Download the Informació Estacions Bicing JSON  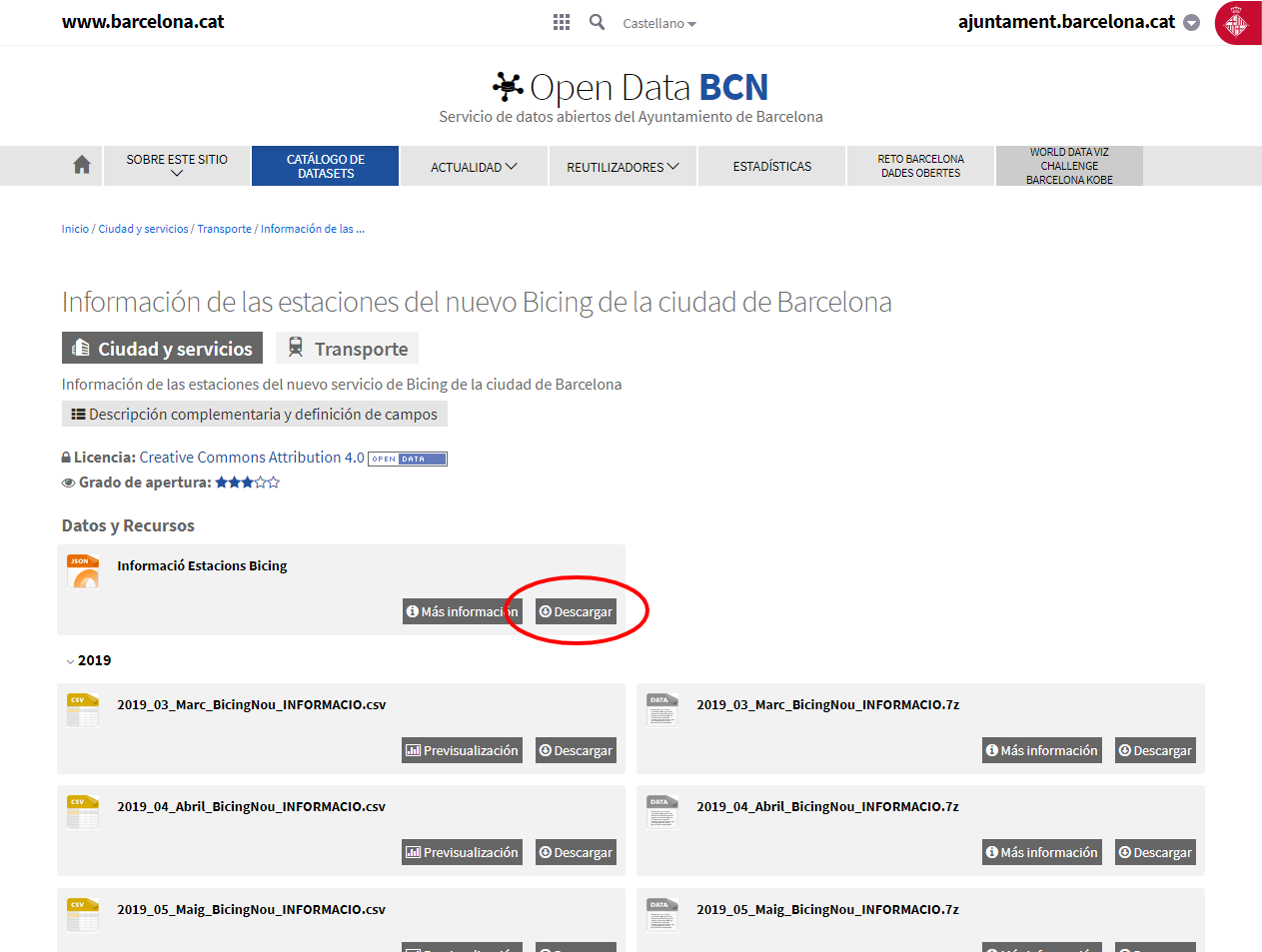pos(576,611)
